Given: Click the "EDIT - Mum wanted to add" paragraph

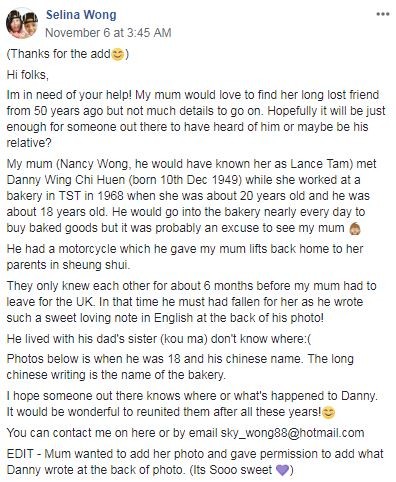Looking at the screenshot, I should [x=195, y=462].
